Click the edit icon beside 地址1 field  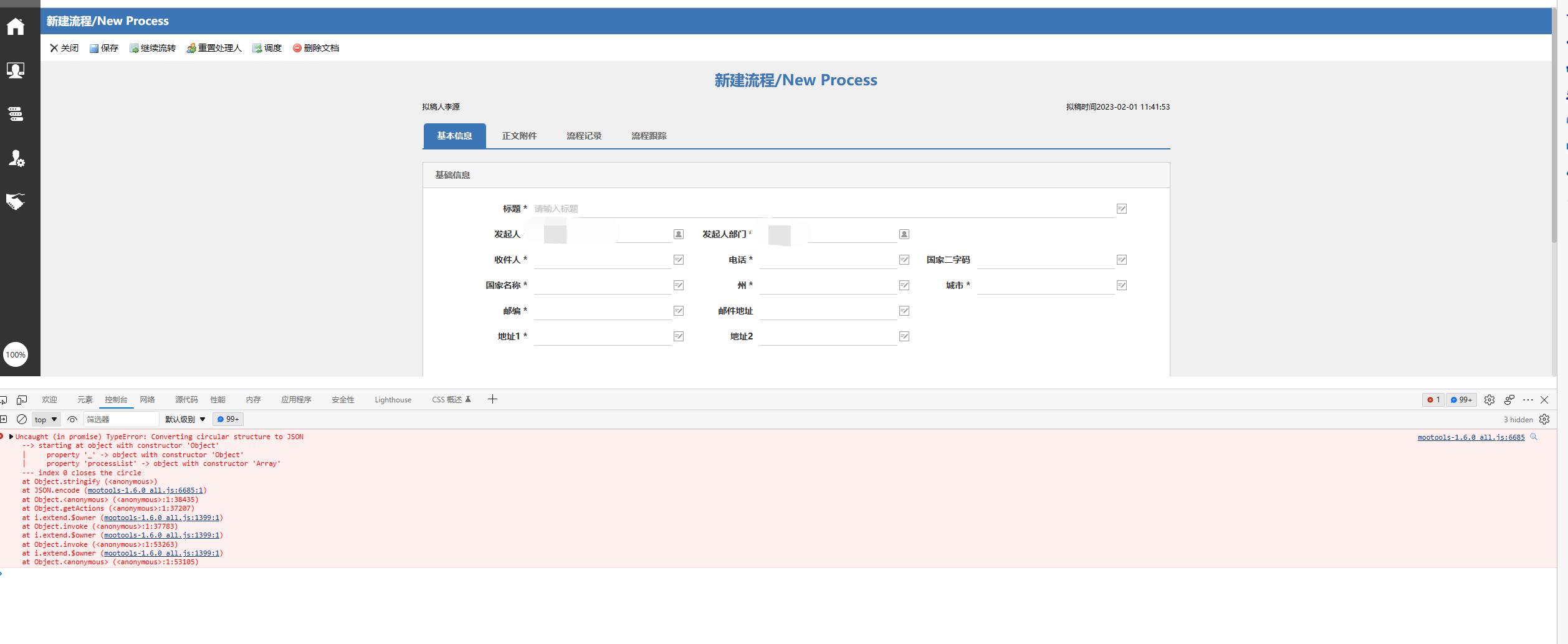click(679, 336)
